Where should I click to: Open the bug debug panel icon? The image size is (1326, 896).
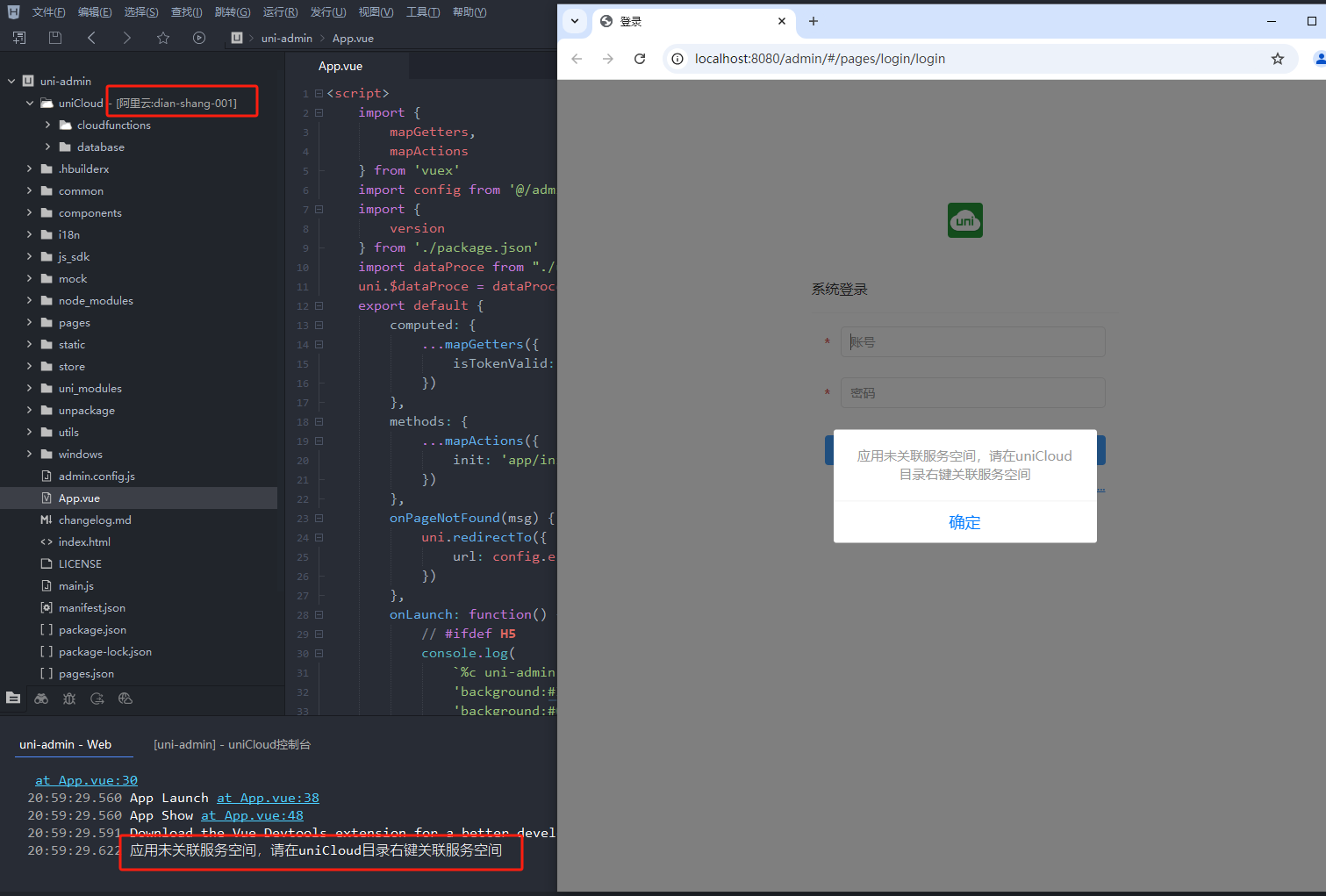tap(69, 699)
